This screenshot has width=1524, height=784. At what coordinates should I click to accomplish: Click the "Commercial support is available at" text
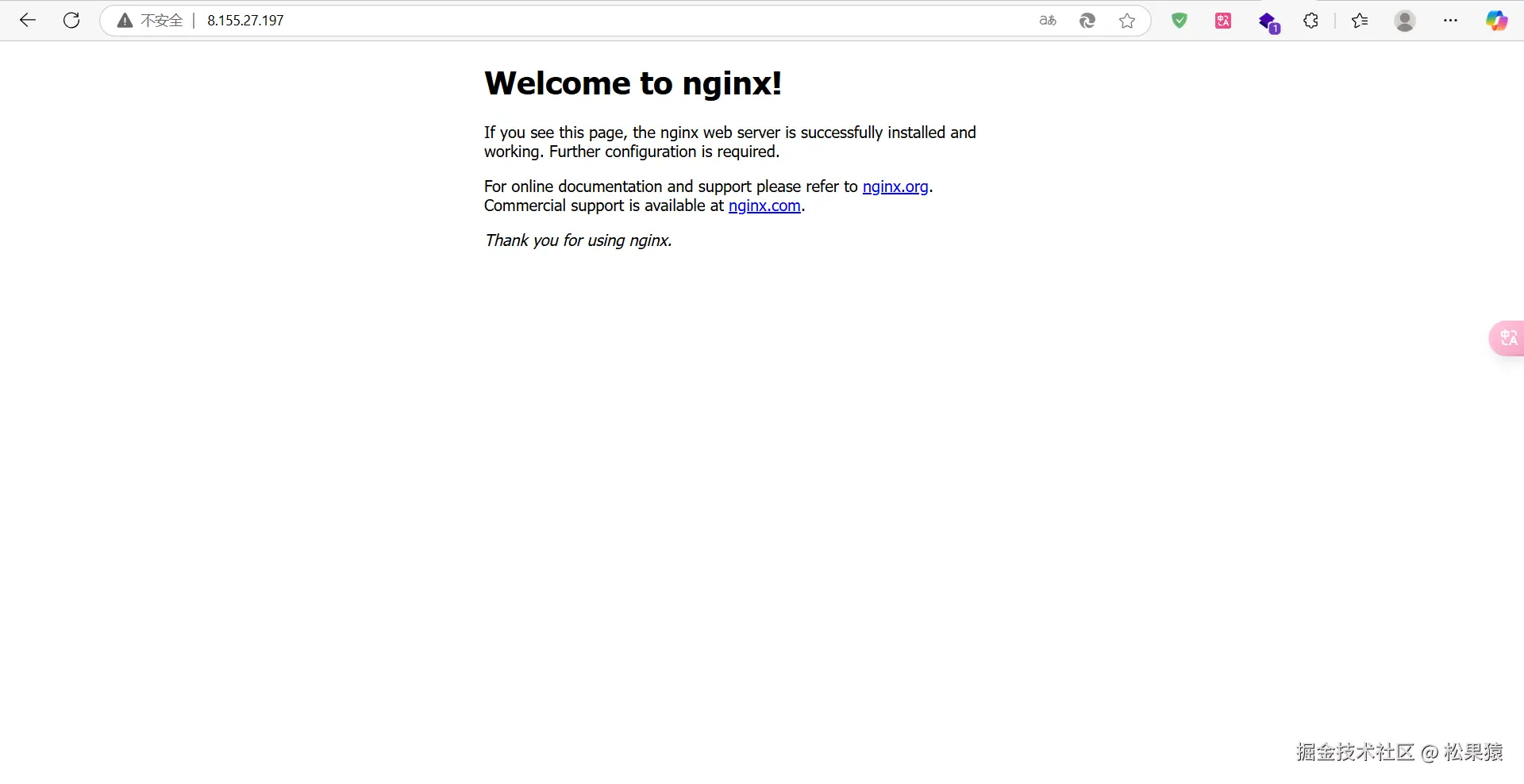[604, 206]
